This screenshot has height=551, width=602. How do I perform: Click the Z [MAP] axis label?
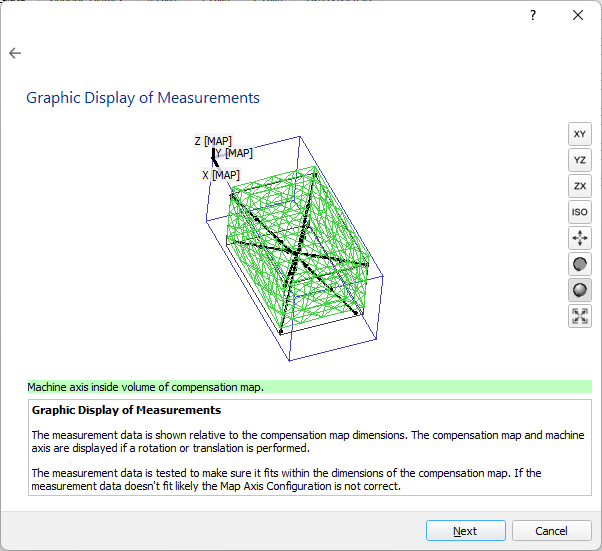click(213, 141)
